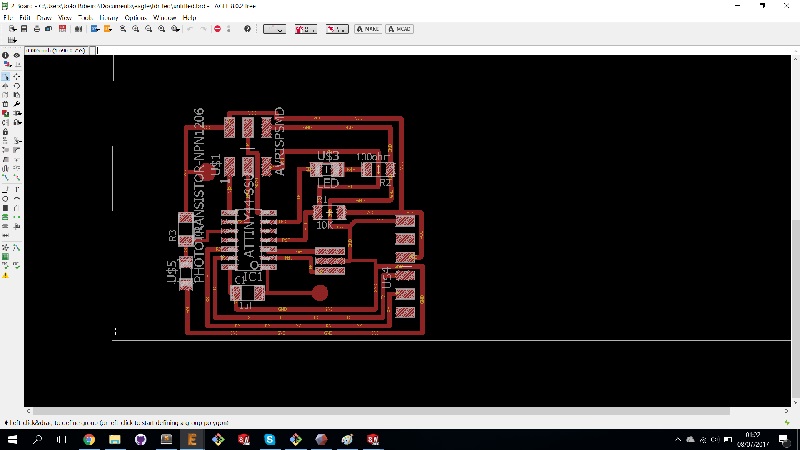Click the first red design manager button
800x450 pixels.
pos(306,29)
